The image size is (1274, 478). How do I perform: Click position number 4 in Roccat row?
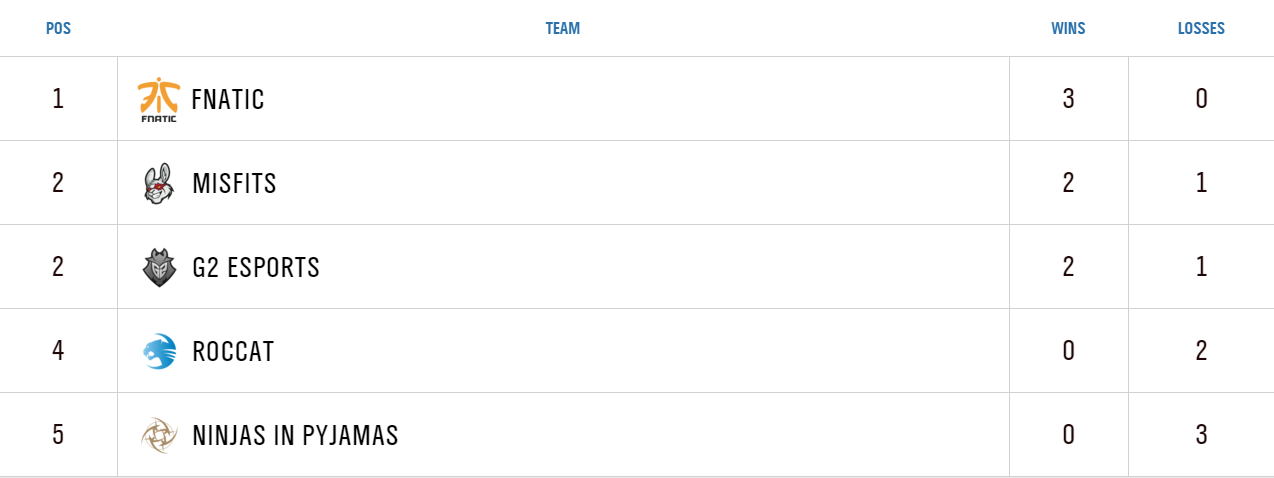(x=58, y=351)
